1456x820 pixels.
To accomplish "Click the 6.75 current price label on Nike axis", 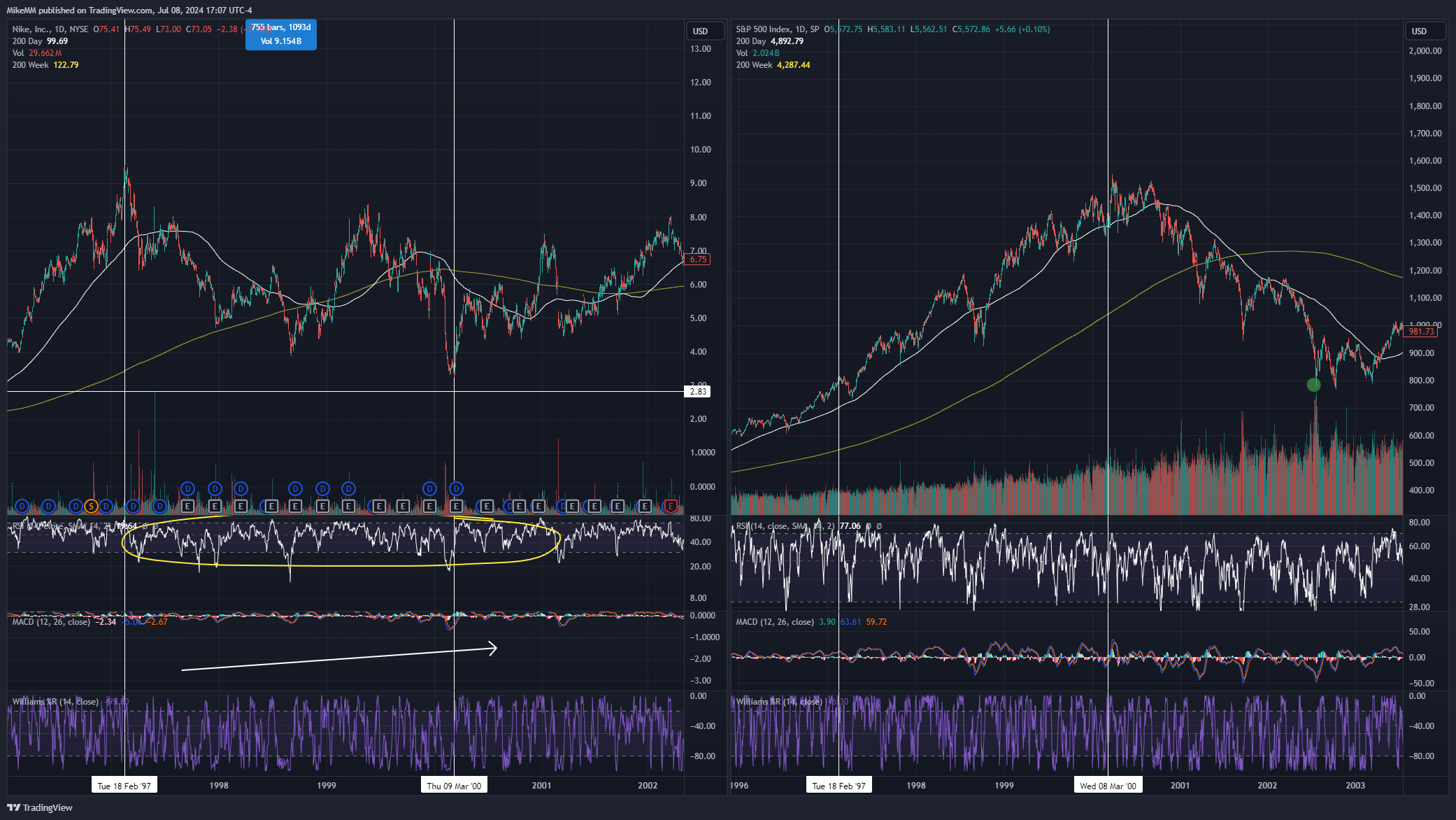I will [x=698, y=260].
